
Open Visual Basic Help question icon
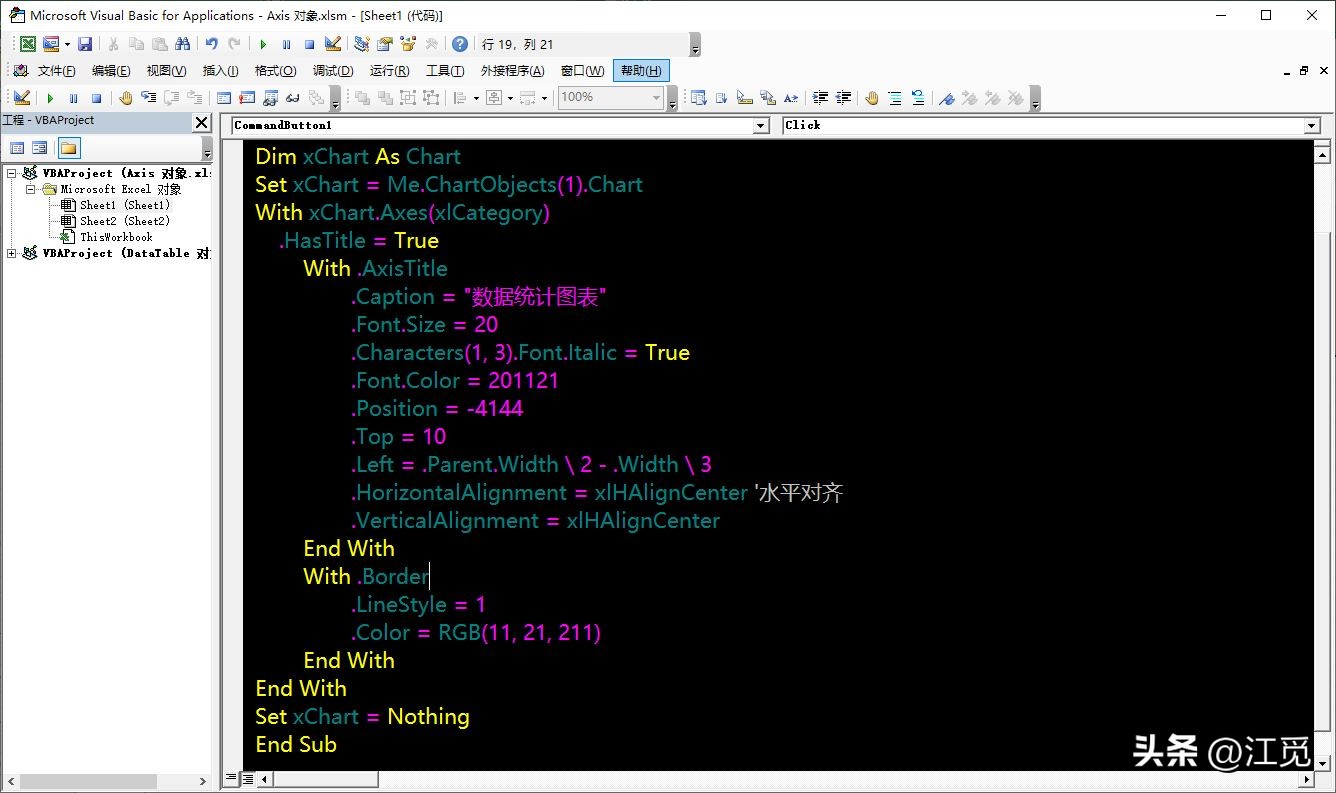click(x=460, y=44)
